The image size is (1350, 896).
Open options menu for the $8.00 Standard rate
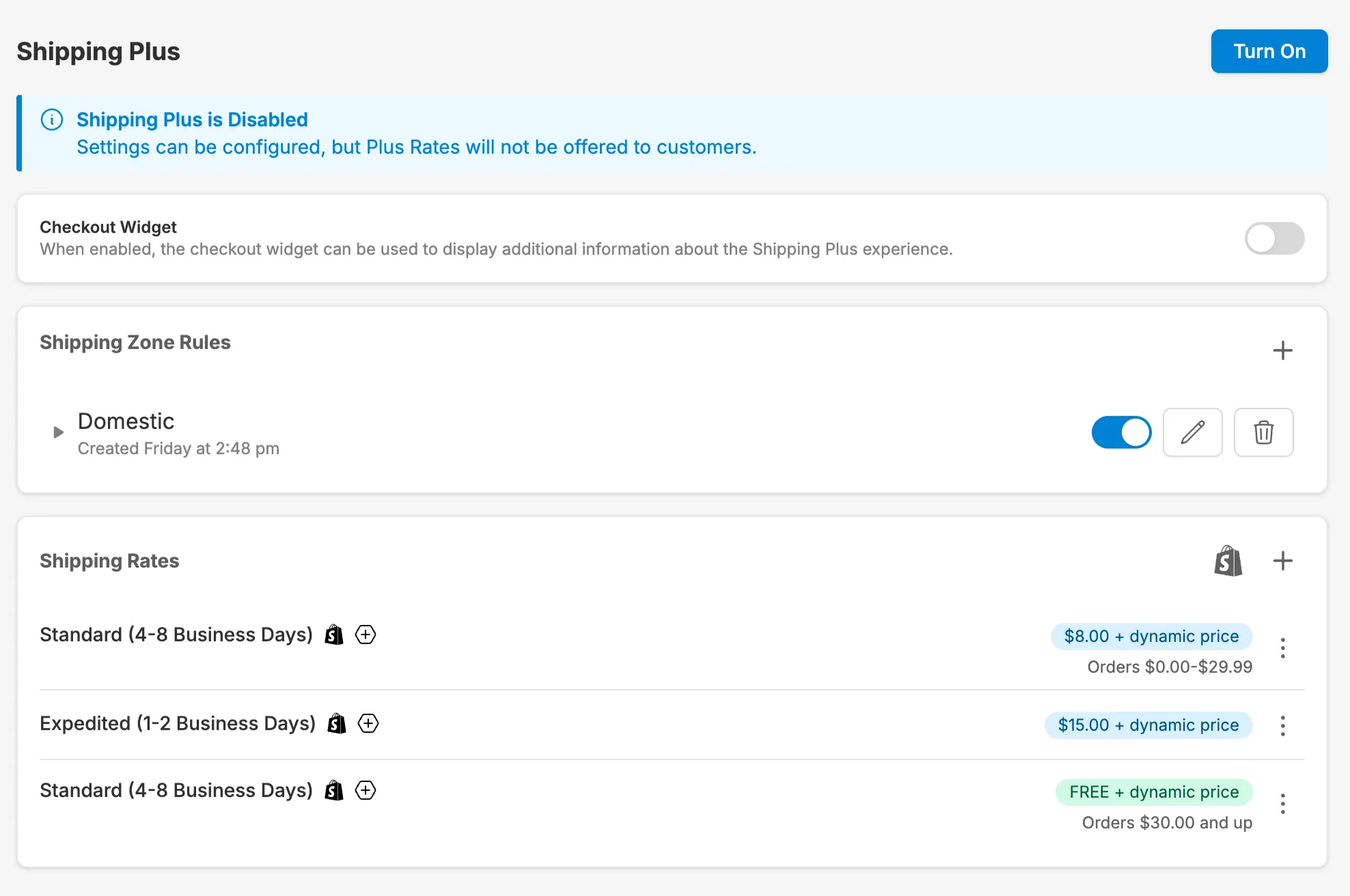(x=1282, y=647)
